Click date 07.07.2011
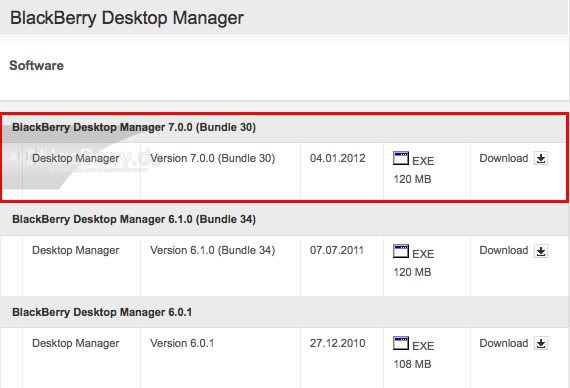 click(x=337, y=250)
